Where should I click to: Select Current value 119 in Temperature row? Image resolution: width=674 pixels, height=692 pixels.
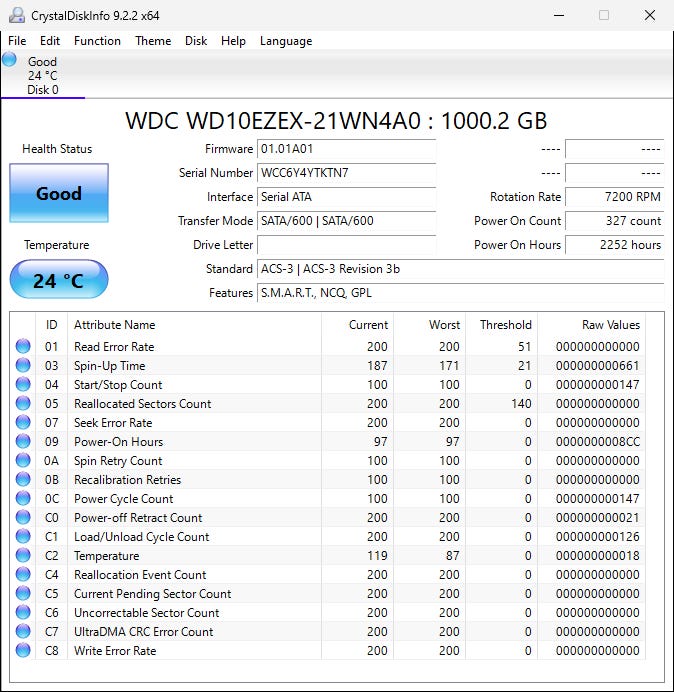(377, 556)
